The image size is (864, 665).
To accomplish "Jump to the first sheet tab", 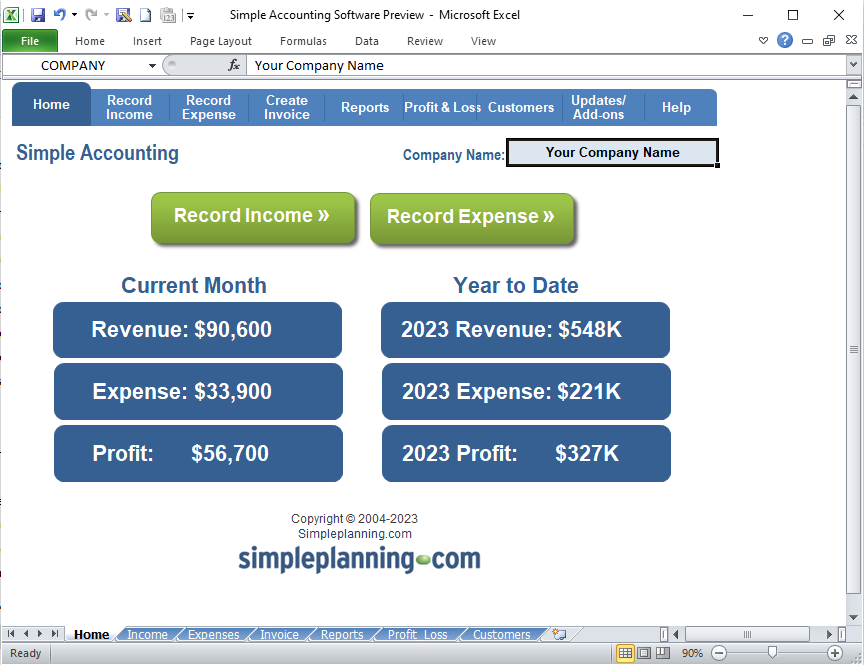I will click(11, 634).
